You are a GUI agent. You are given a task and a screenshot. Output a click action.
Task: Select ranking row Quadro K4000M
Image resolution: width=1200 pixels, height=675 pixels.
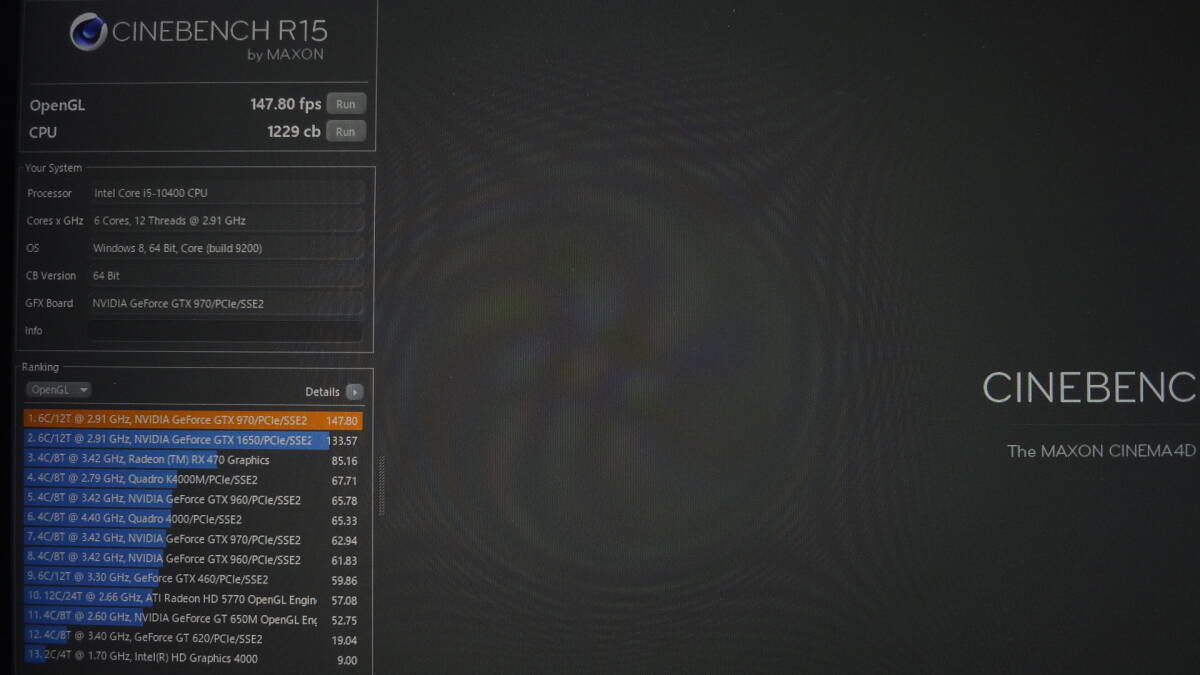point(194,480)
